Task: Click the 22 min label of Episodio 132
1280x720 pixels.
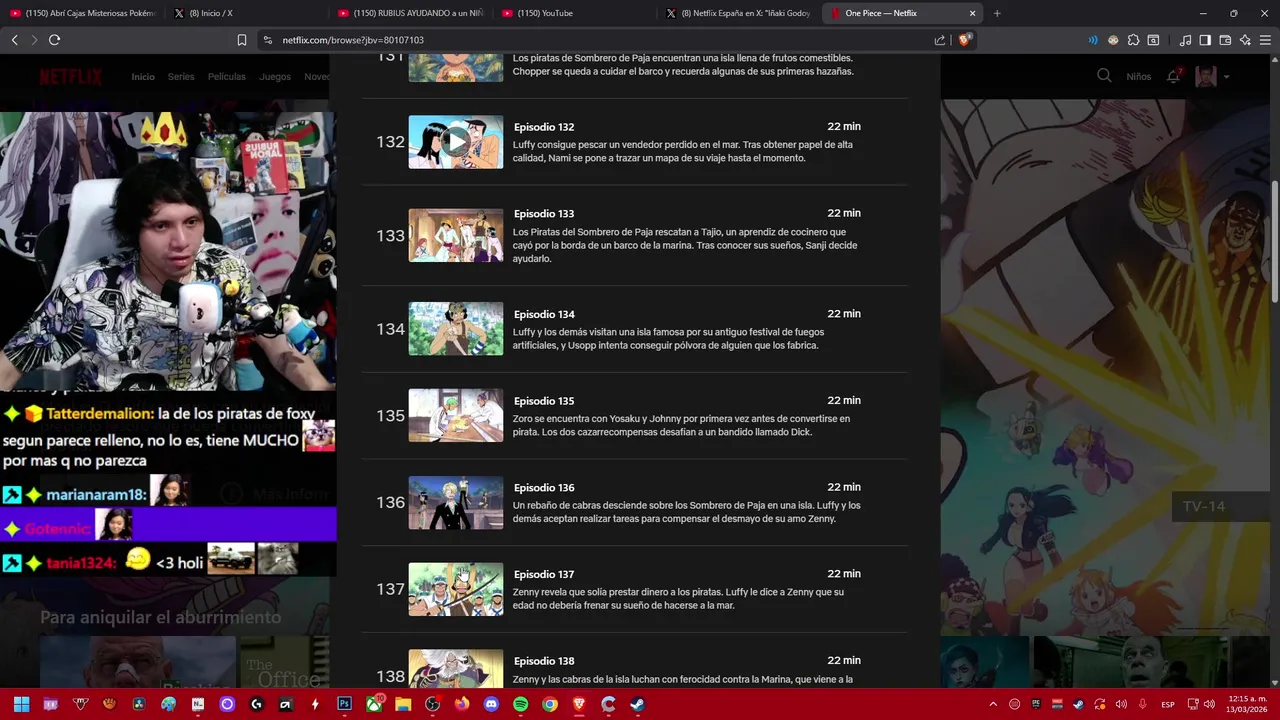Action: (x=844, y=126)
